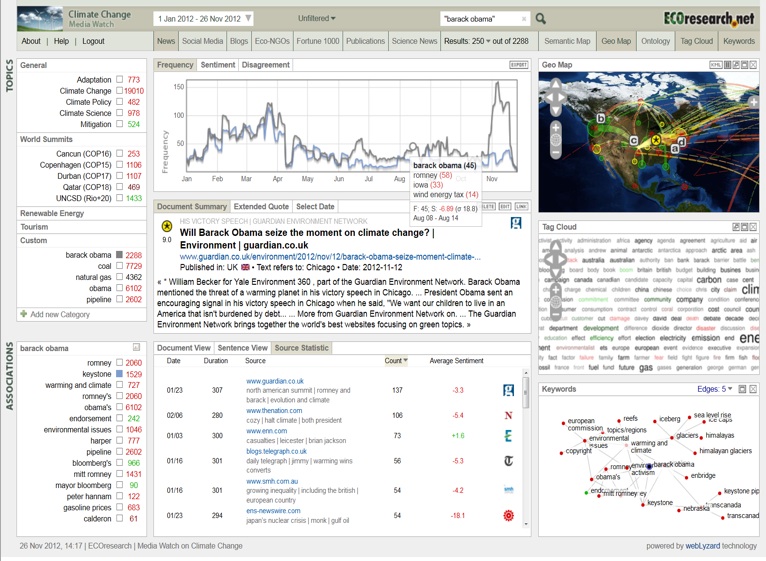The height and width of the screenshot is (561, 766).
Task: Check the coal custom topic
Action: tap(120, 267)
